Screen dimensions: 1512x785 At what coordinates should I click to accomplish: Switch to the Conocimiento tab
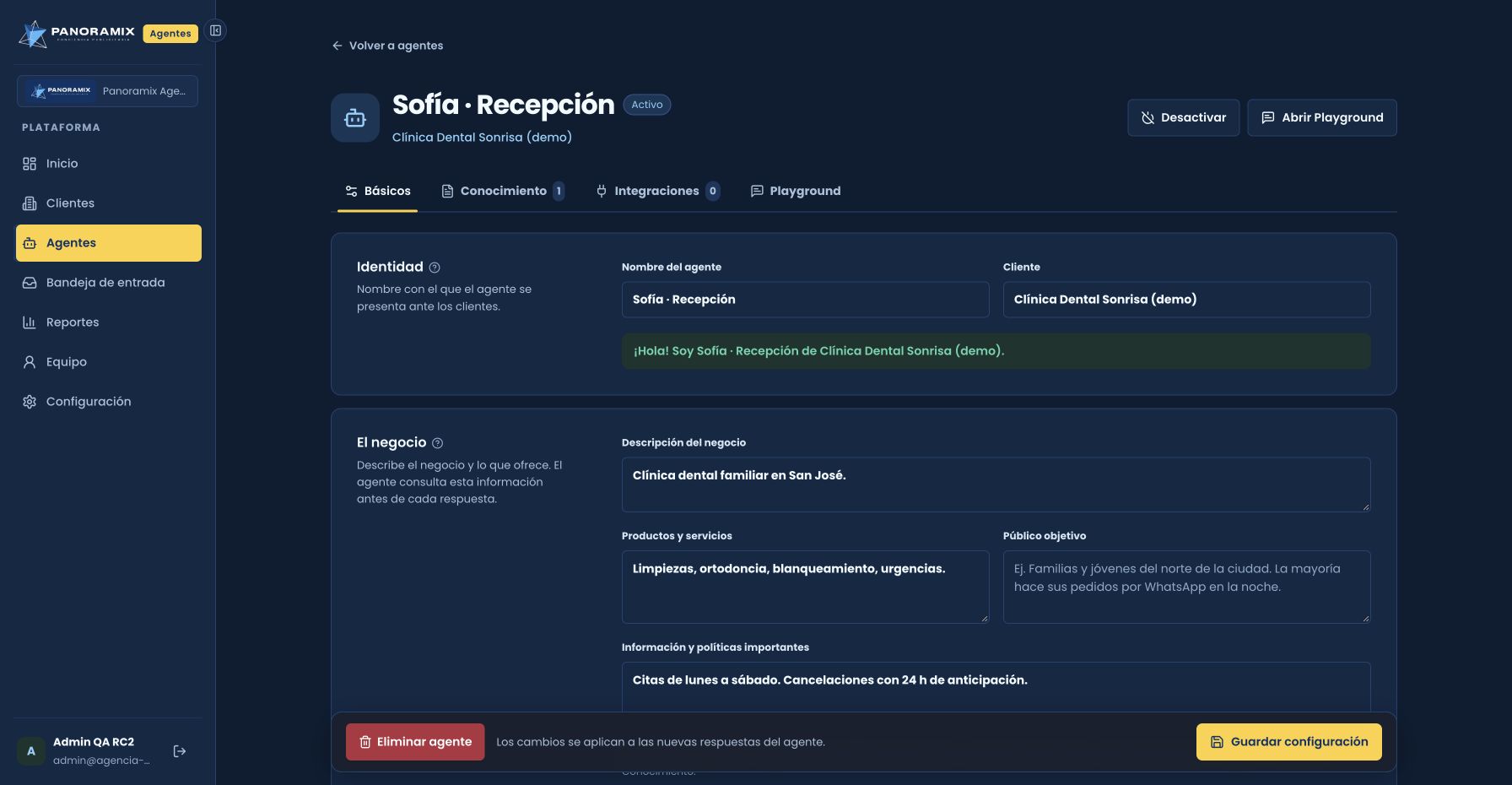point(503,191)
